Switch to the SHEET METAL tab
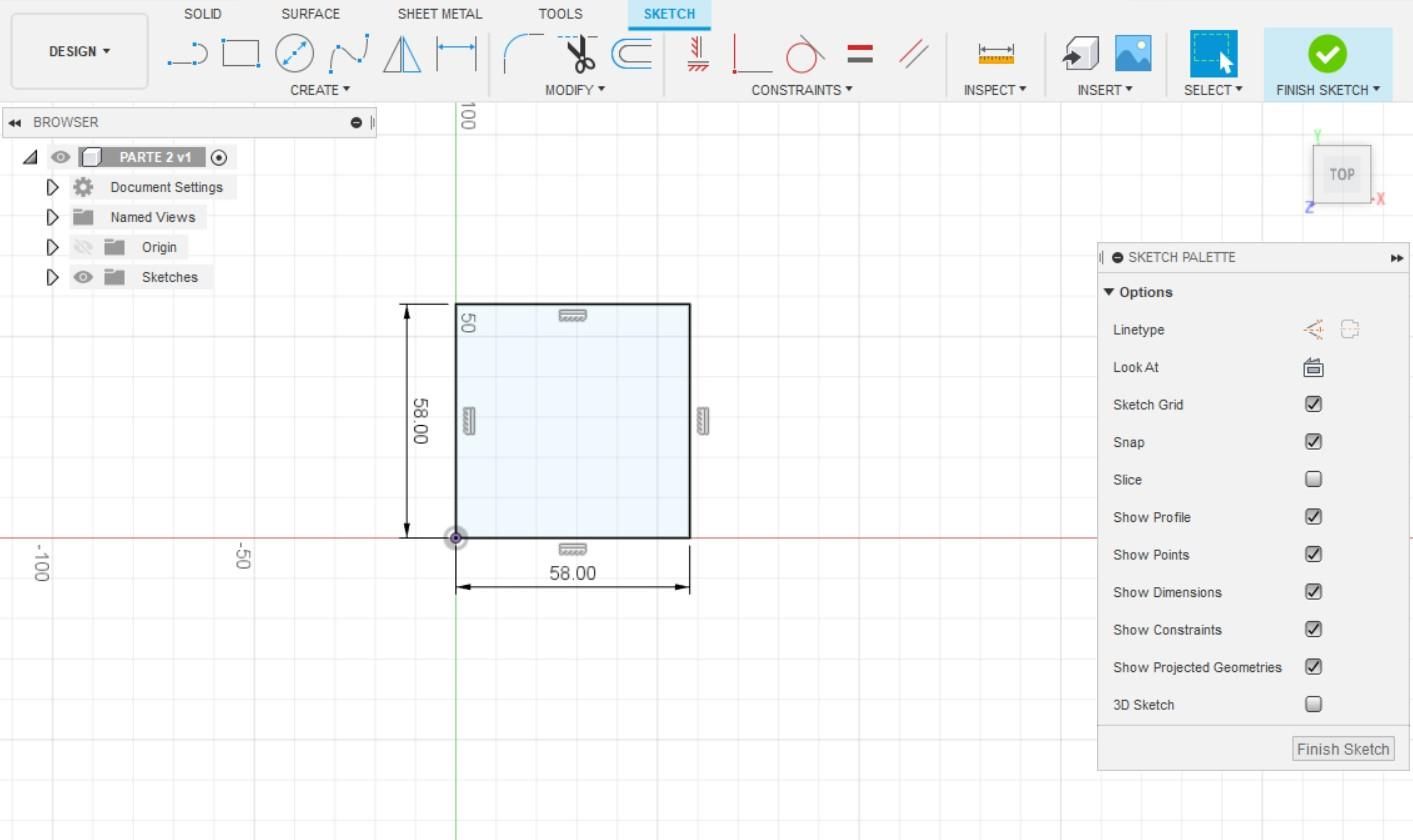The height and width of the screenshot is (840, 1413). [440, 14]
